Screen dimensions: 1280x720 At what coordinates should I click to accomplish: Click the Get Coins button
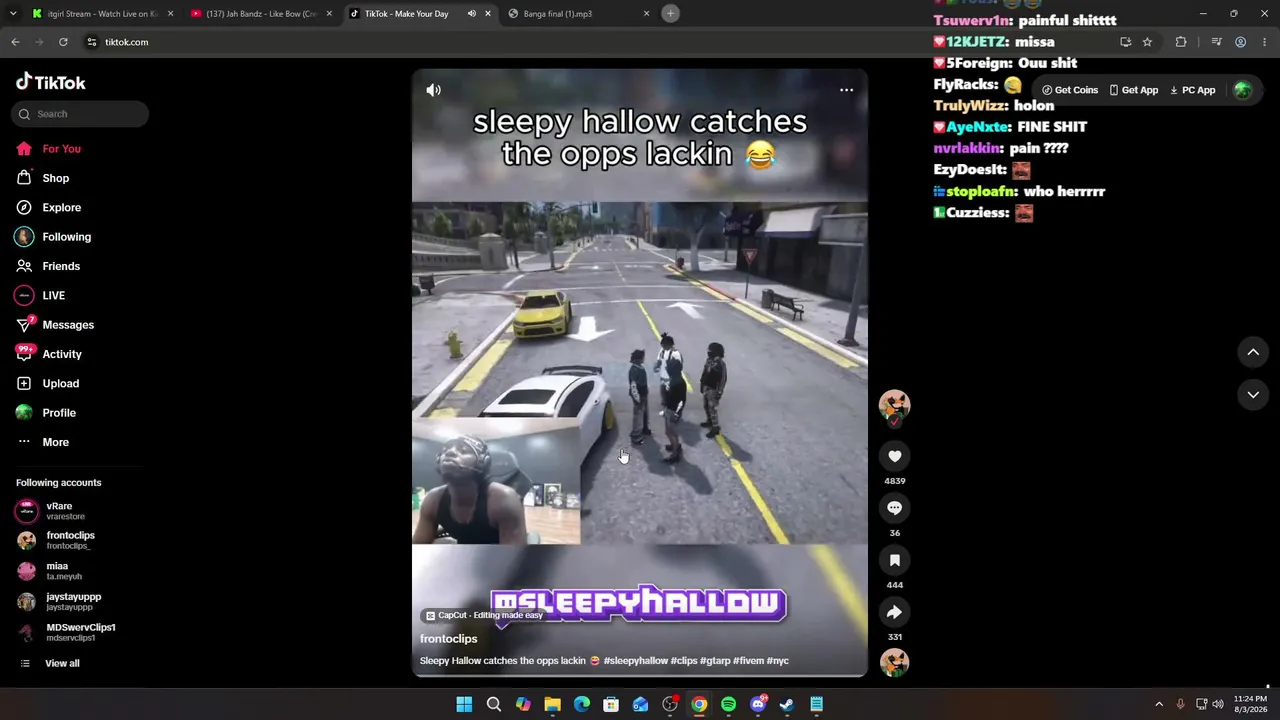(x=1070, y=90)
